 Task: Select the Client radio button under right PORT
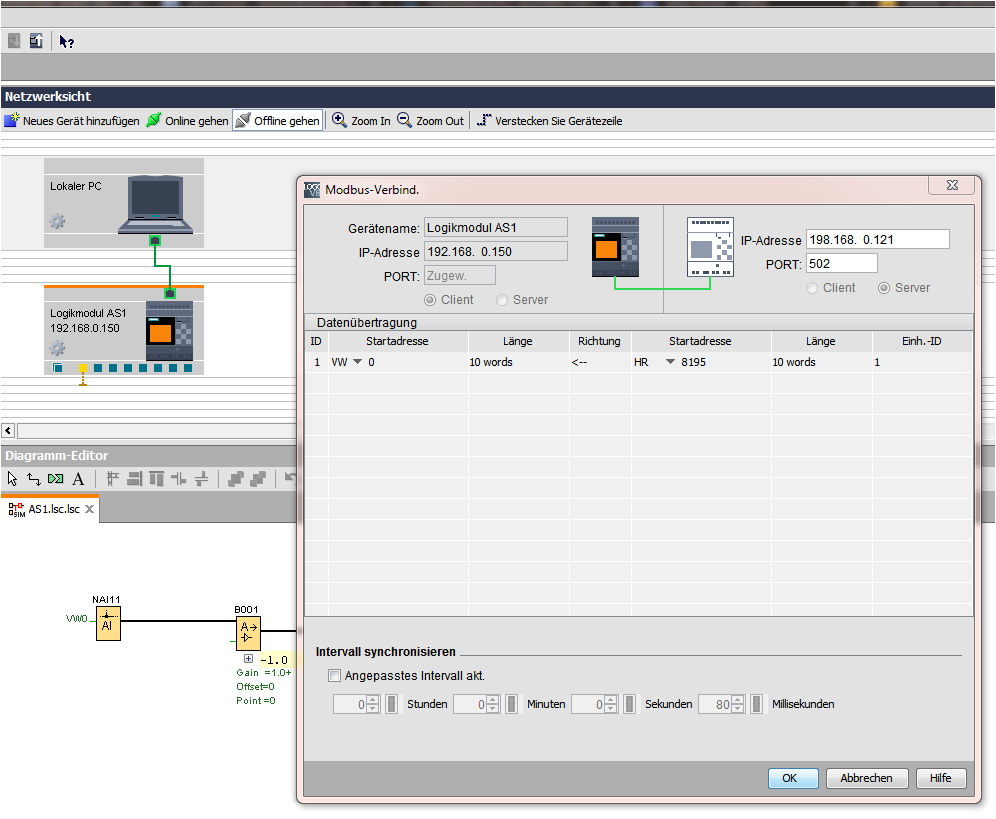pos(814,288)
